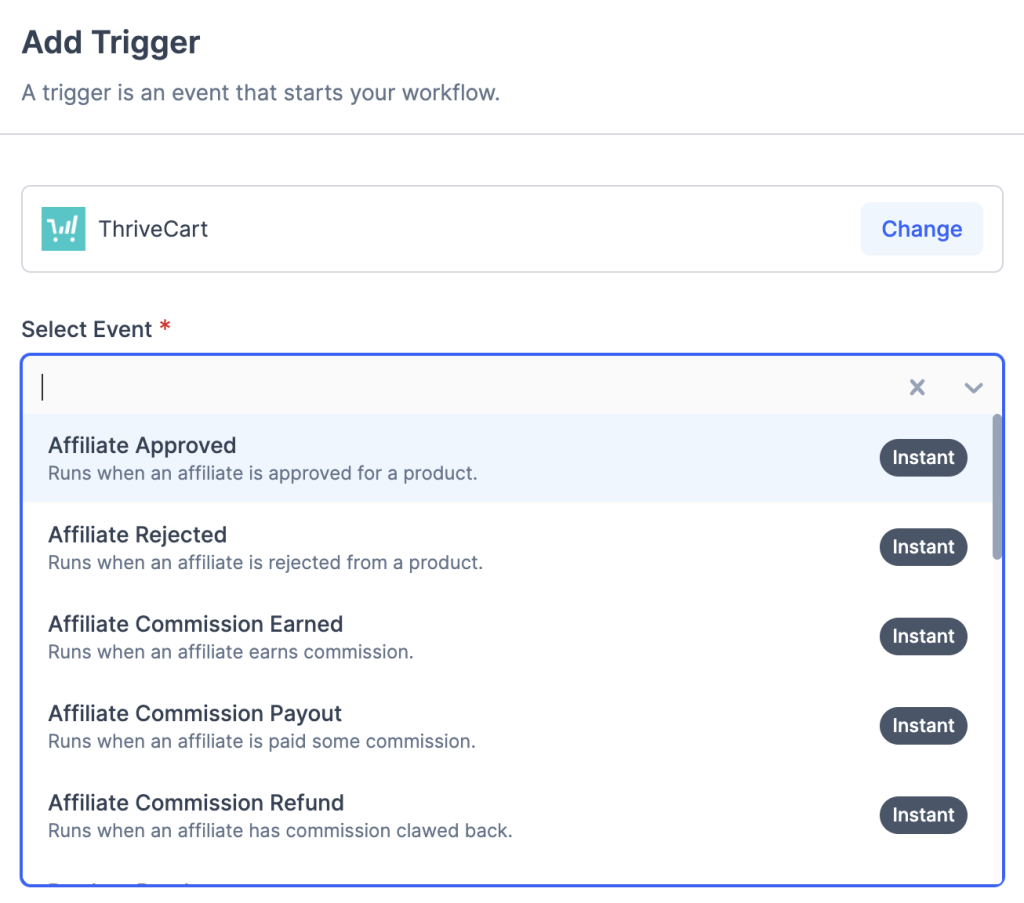Click the Instant badge for Commission Payout
The height and width of the screenshot is (903, 1024).
pyautogui.click(x=923, y=726)
